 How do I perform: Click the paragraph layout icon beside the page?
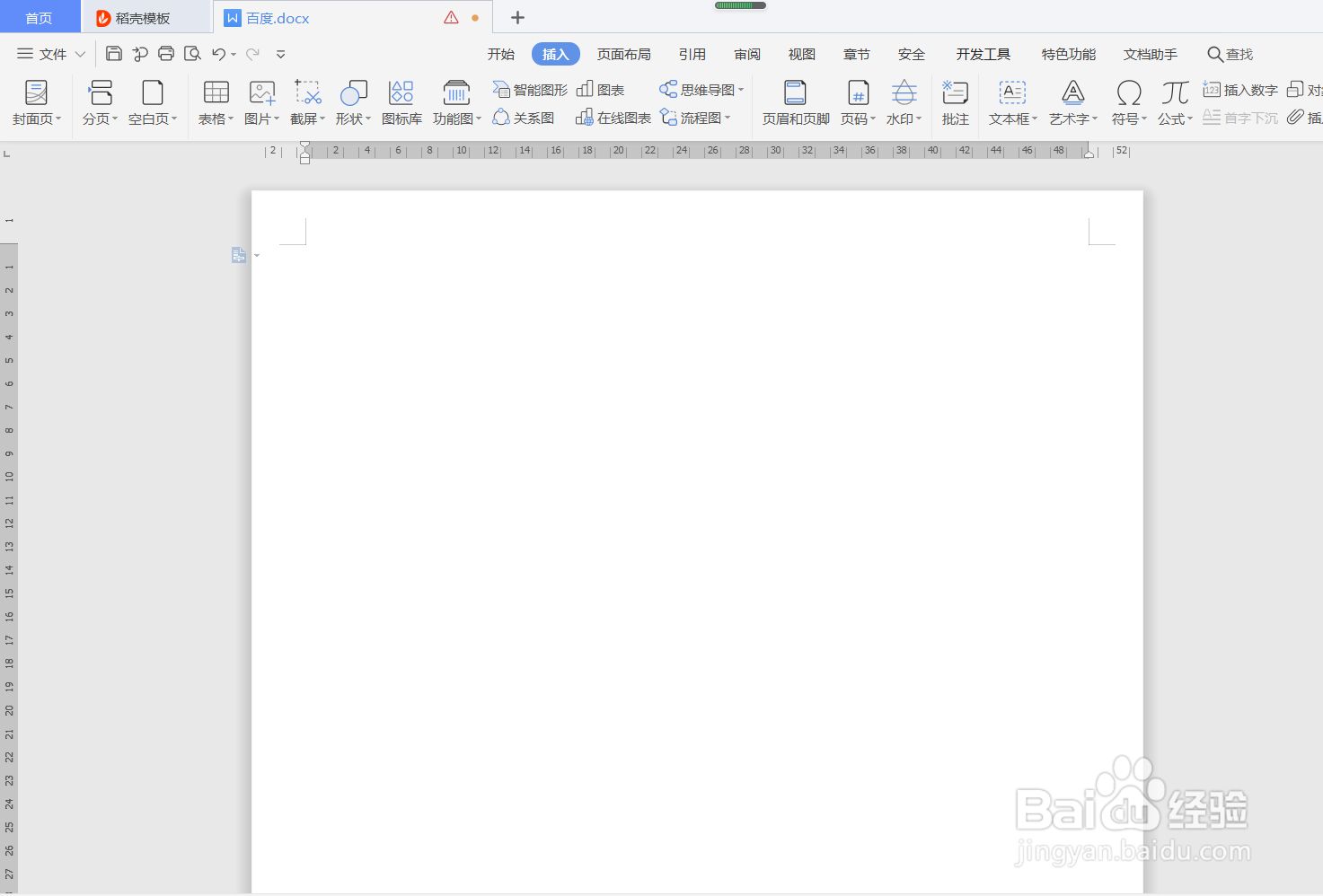(239, 255)
